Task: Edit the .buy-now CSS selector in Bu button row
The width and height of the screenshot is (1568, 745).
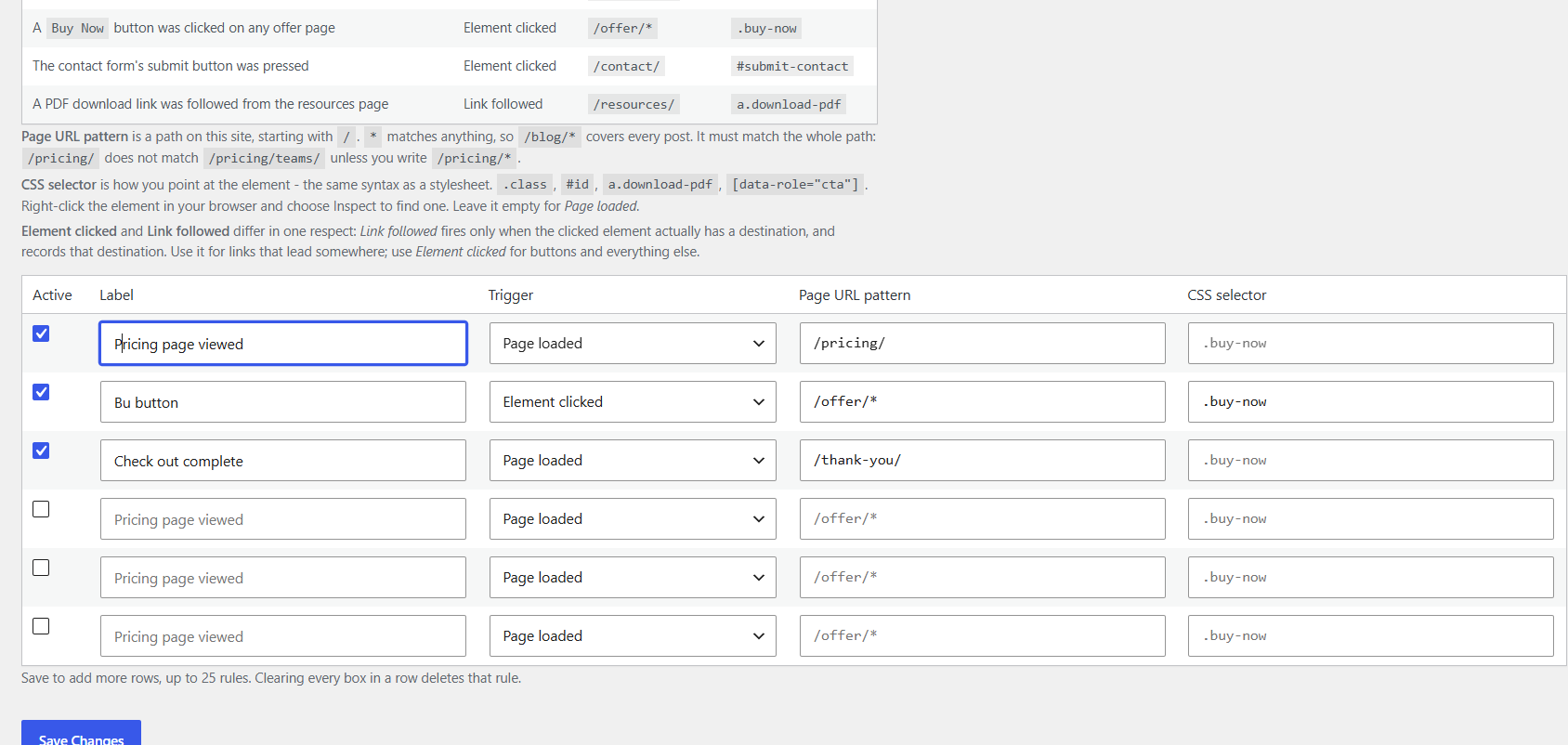Action: click(1370, 402)
